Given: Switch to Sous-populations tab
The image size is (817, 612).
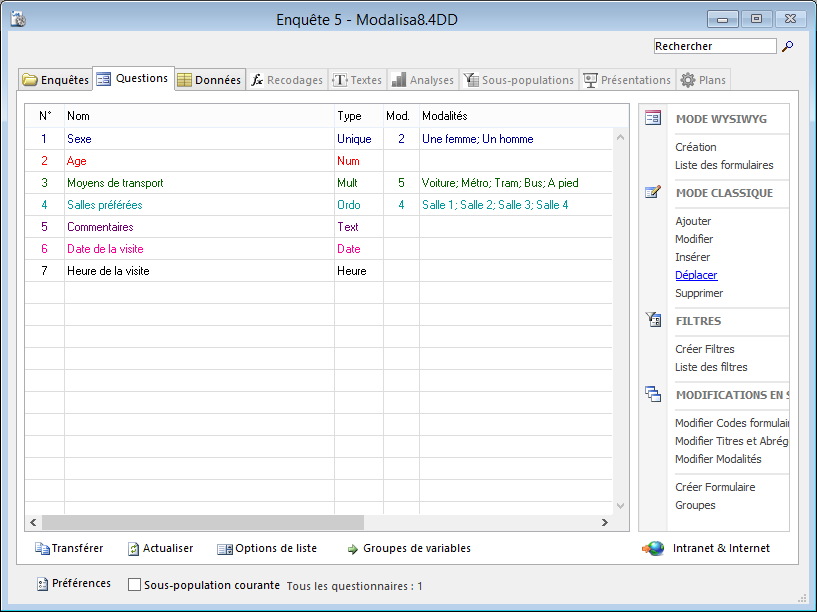Looking at the screenshot, I should coord(519,80).
